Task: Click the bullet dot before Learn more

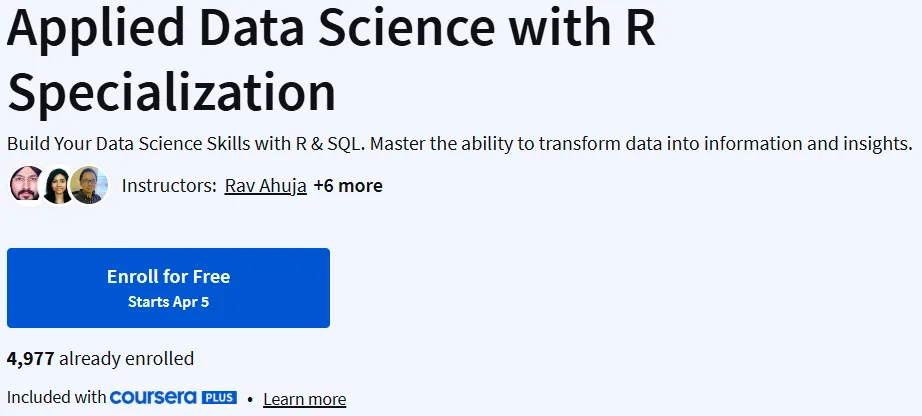Action: point(250,399)
